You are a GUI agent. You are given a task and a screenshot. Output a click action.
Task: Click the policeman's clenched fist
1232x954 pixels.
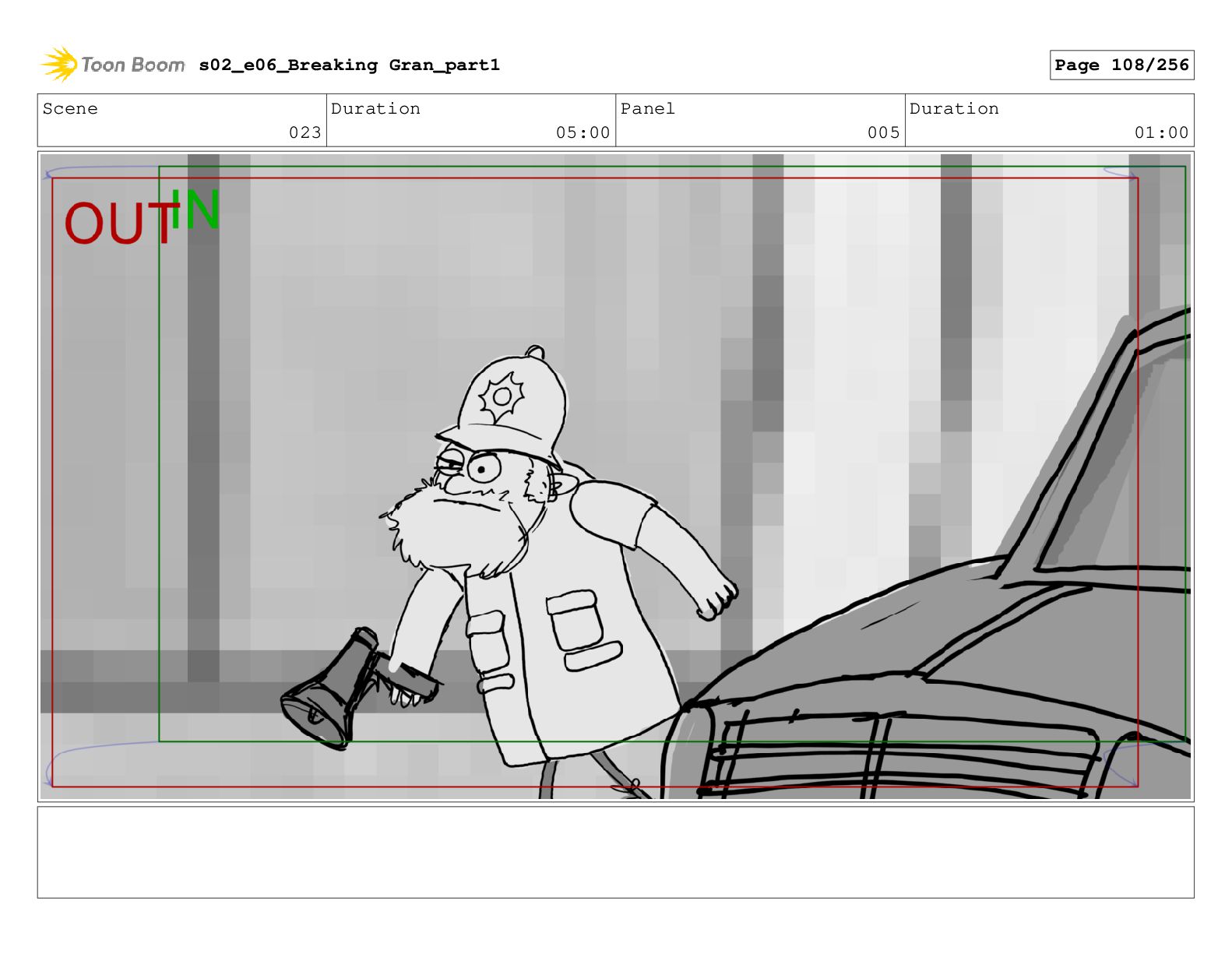tap(716, 600)
